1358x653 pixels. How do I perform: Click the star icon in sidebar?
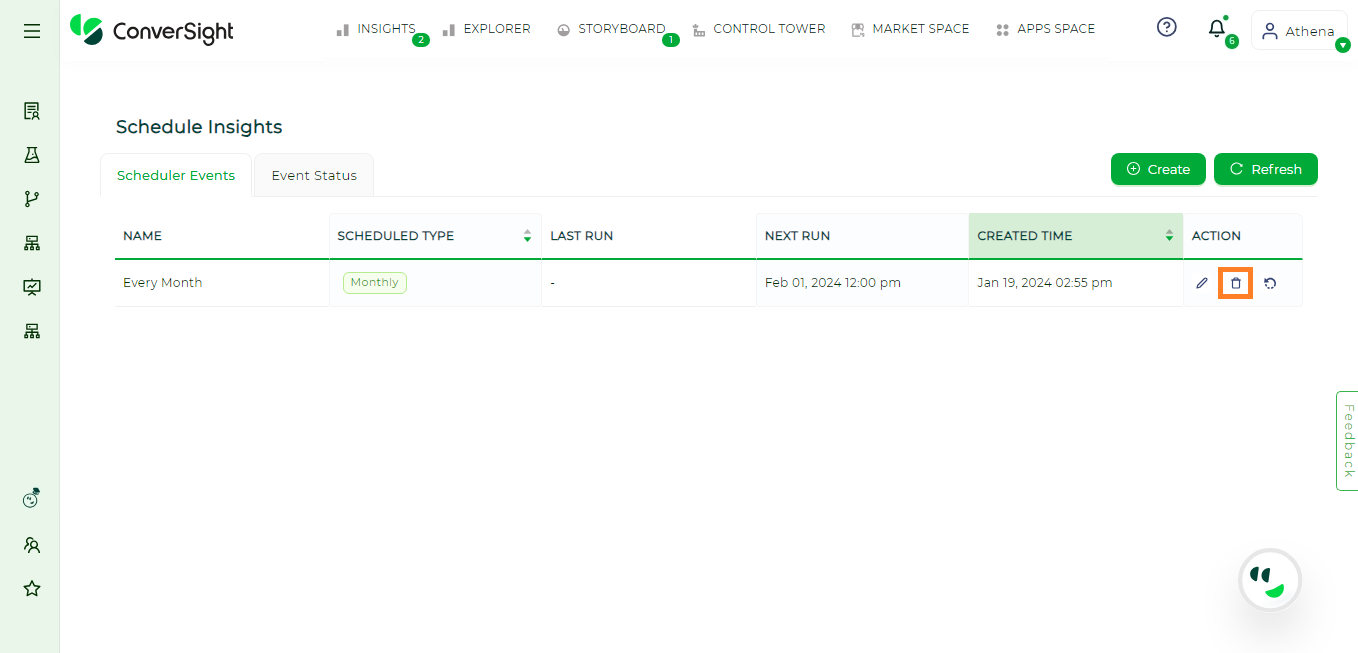point(32,589)
